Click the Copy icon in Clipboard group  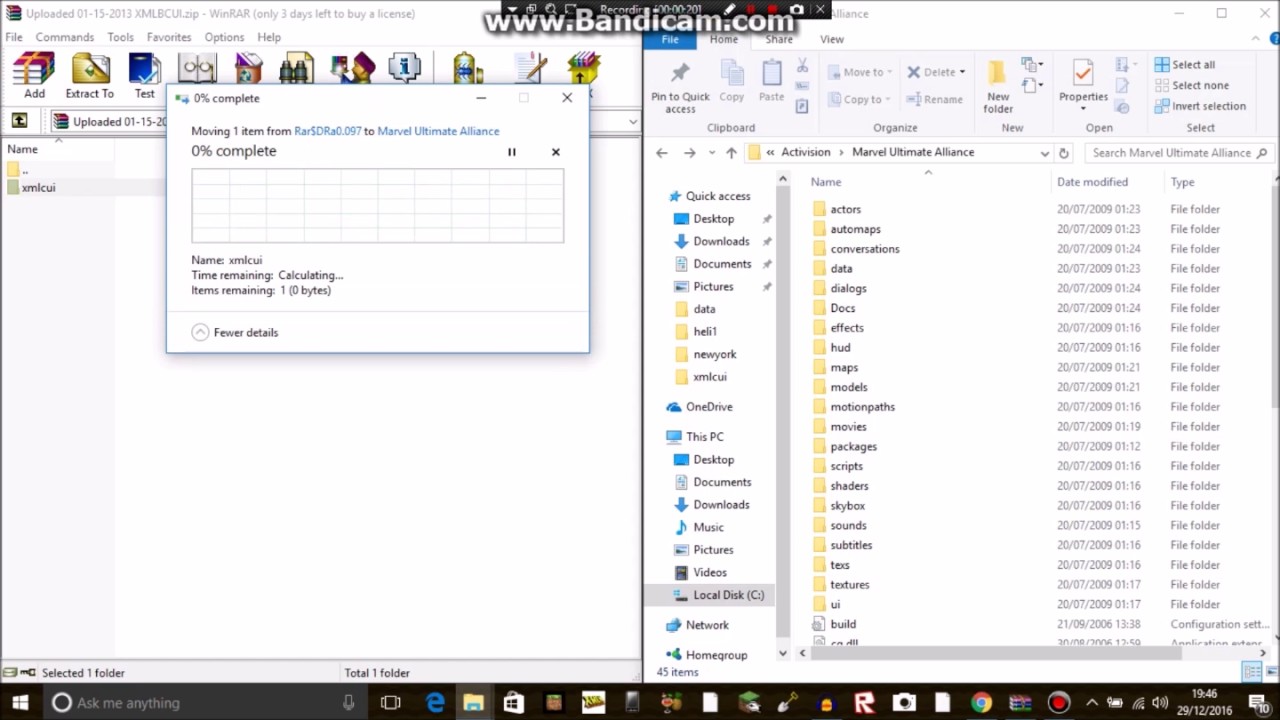[732, 82]
